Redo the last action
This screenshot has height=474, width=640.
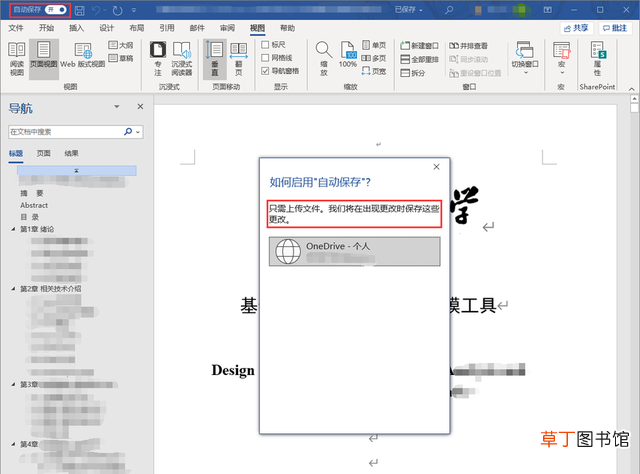pyautogui.click(x=118, y=10)
